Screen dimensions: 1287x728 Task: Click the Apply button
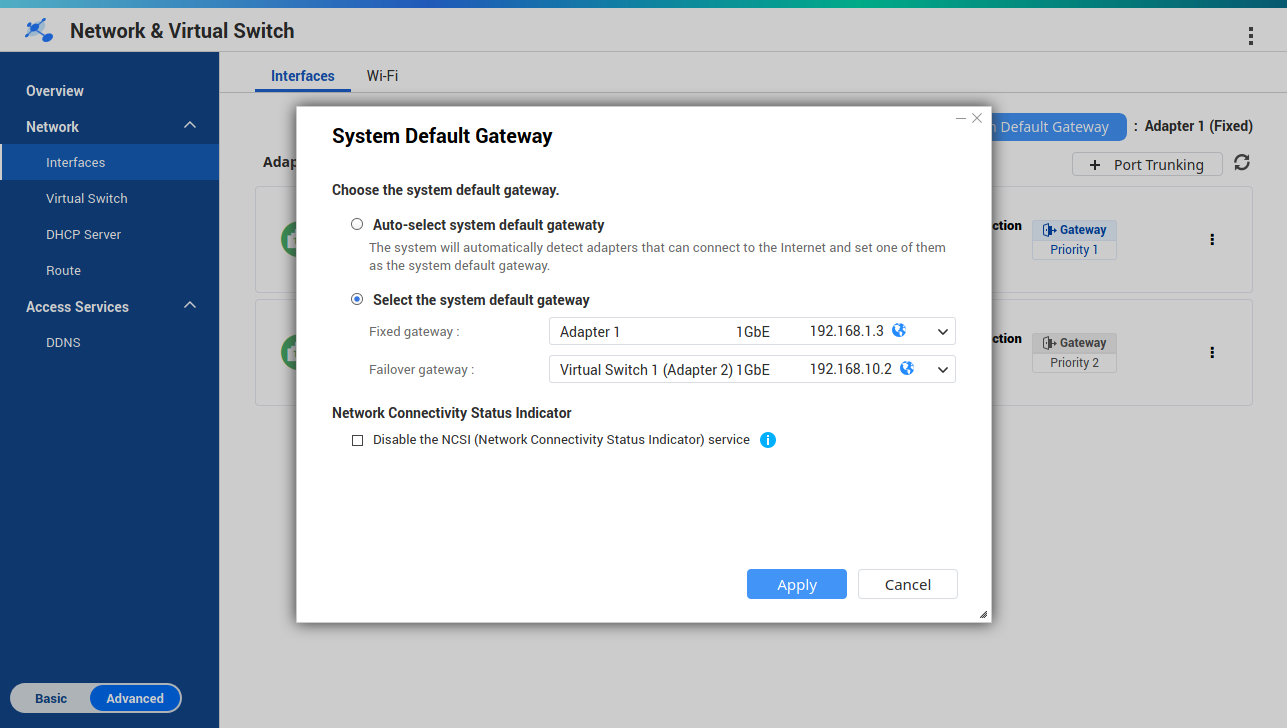796,585
